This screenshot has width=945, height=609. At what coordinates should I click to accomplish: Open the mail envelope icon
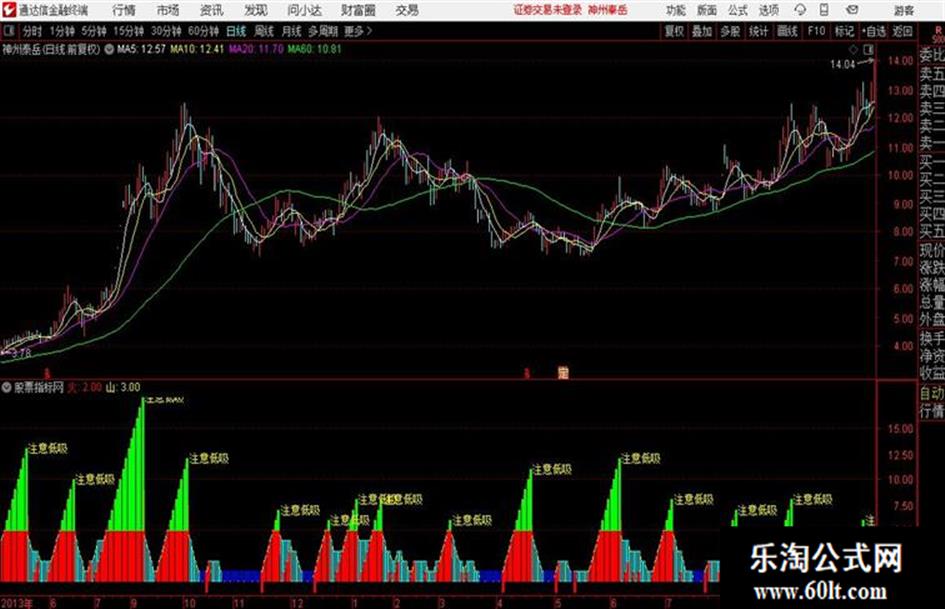click(x=852, y=10)
